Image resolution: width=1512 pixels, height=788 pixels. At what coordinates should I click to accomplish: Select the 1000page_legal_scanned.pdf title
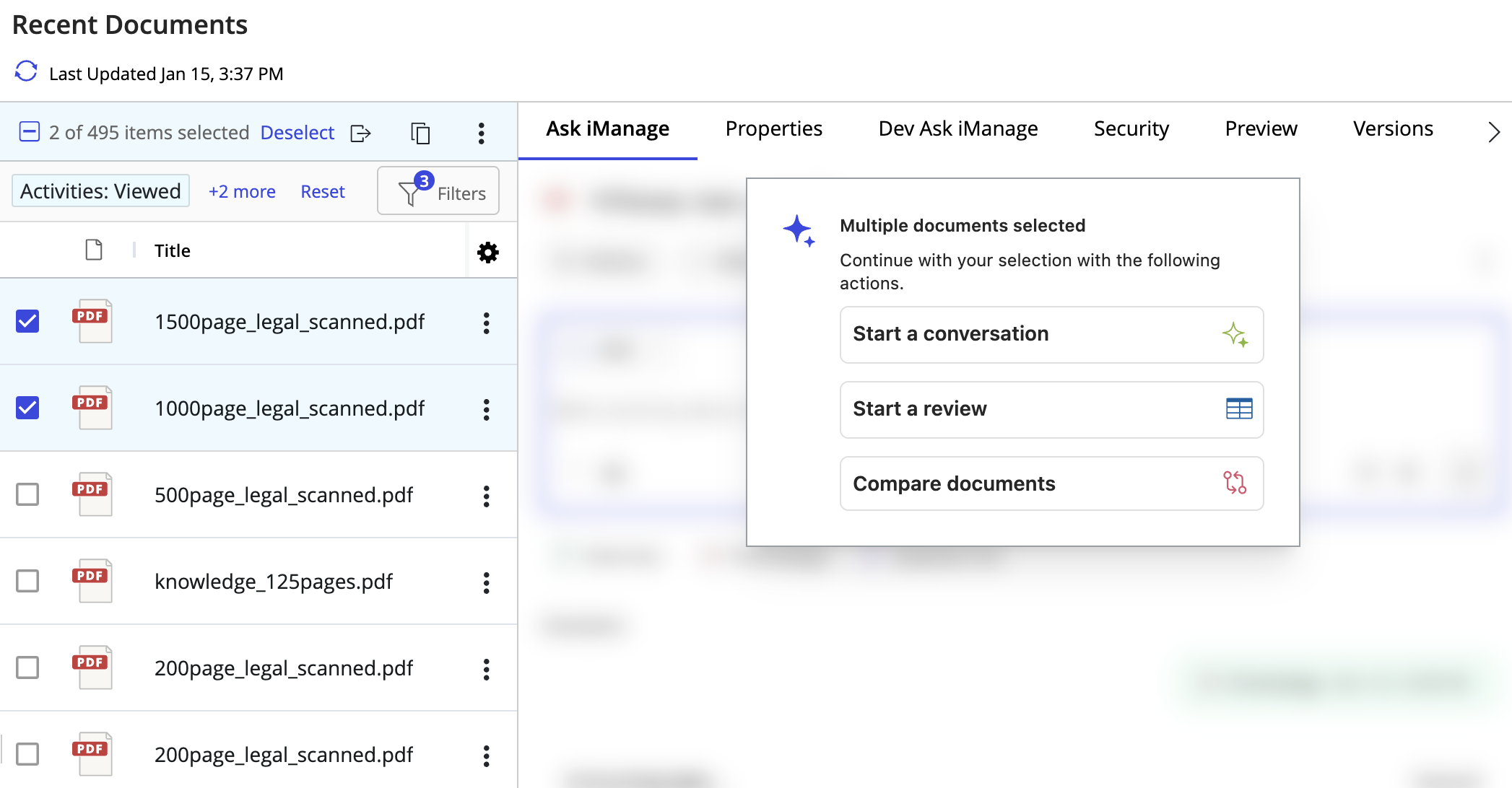(x=289, y=408)
